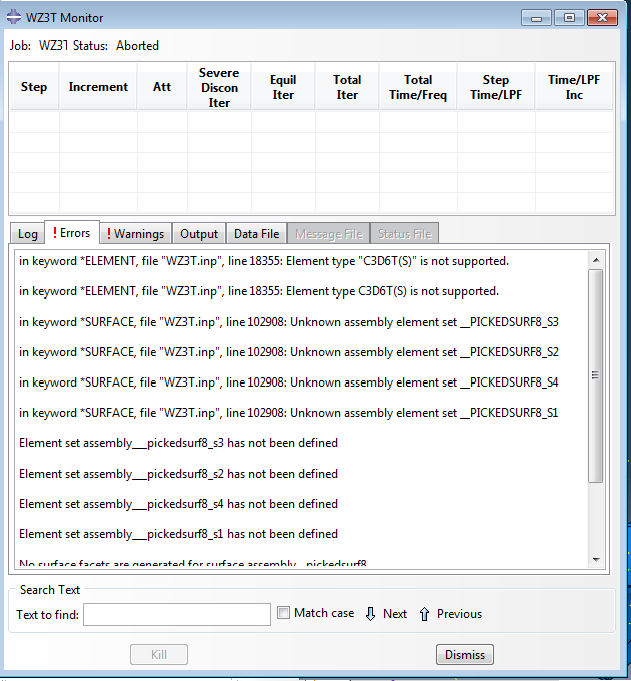Screen dimensions: 631x681
Task: Click the Step column header
Action: click(34, 87)
